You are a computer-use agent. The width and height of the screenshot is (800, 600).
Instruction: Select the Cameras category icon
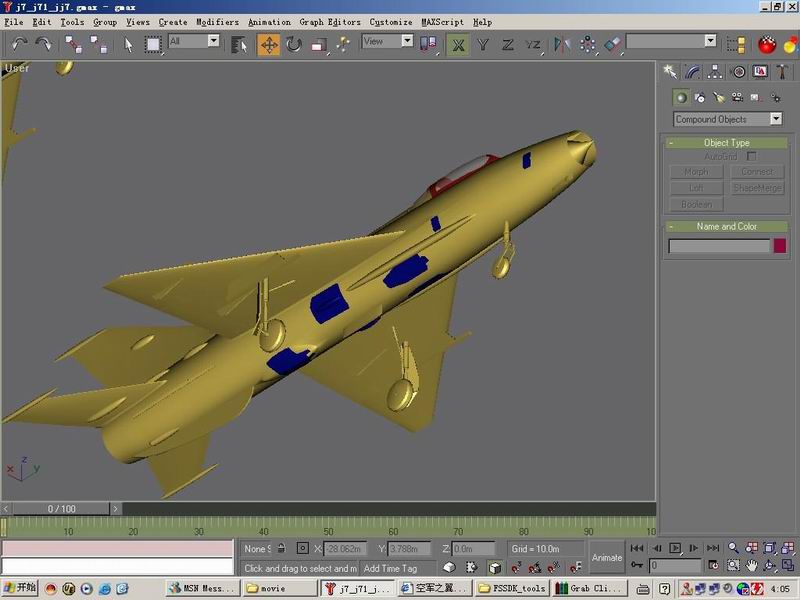pos(737,97)
